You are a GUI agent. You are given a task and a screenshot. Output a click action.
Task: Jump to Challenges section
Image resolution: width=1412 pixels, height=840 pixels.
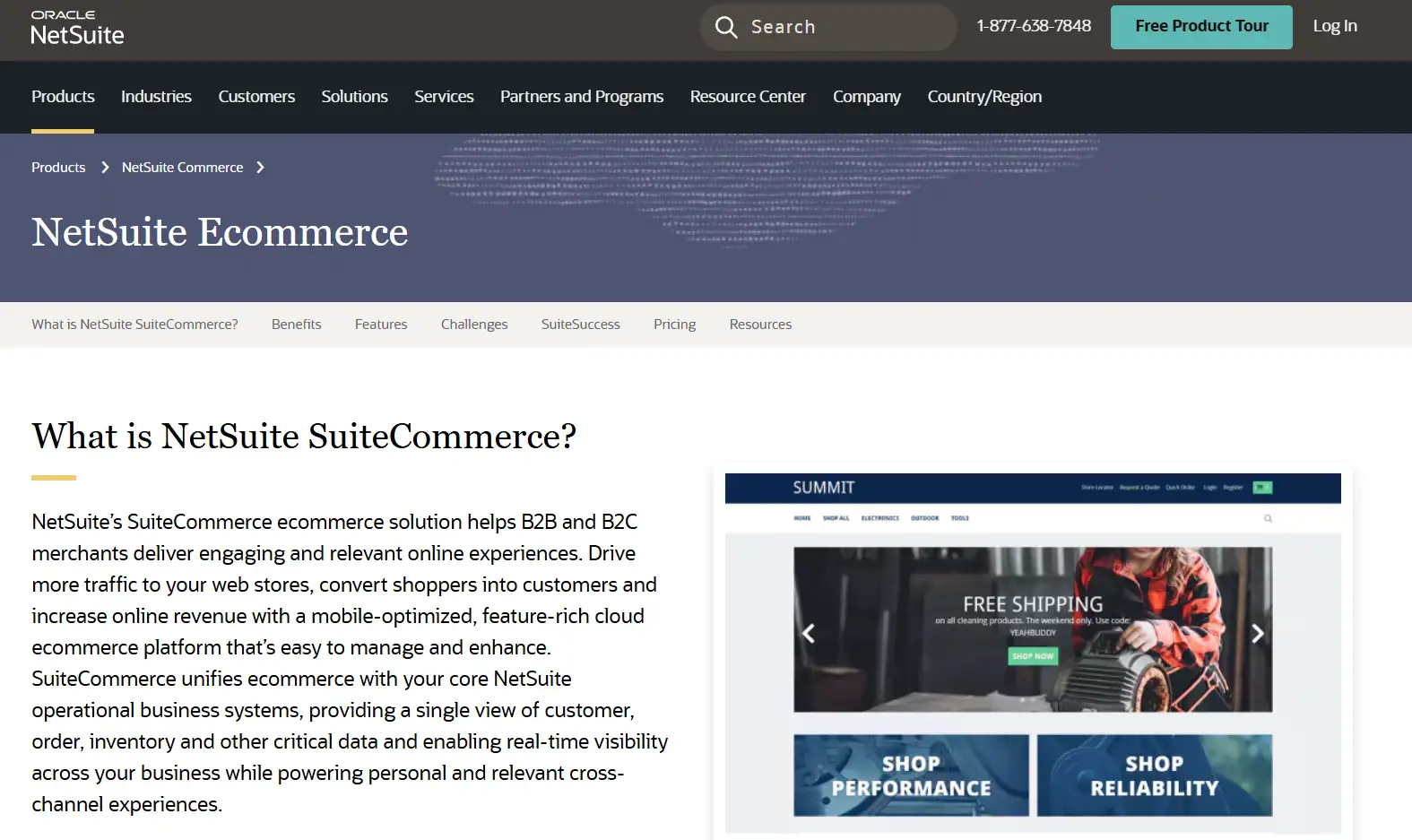474,325
